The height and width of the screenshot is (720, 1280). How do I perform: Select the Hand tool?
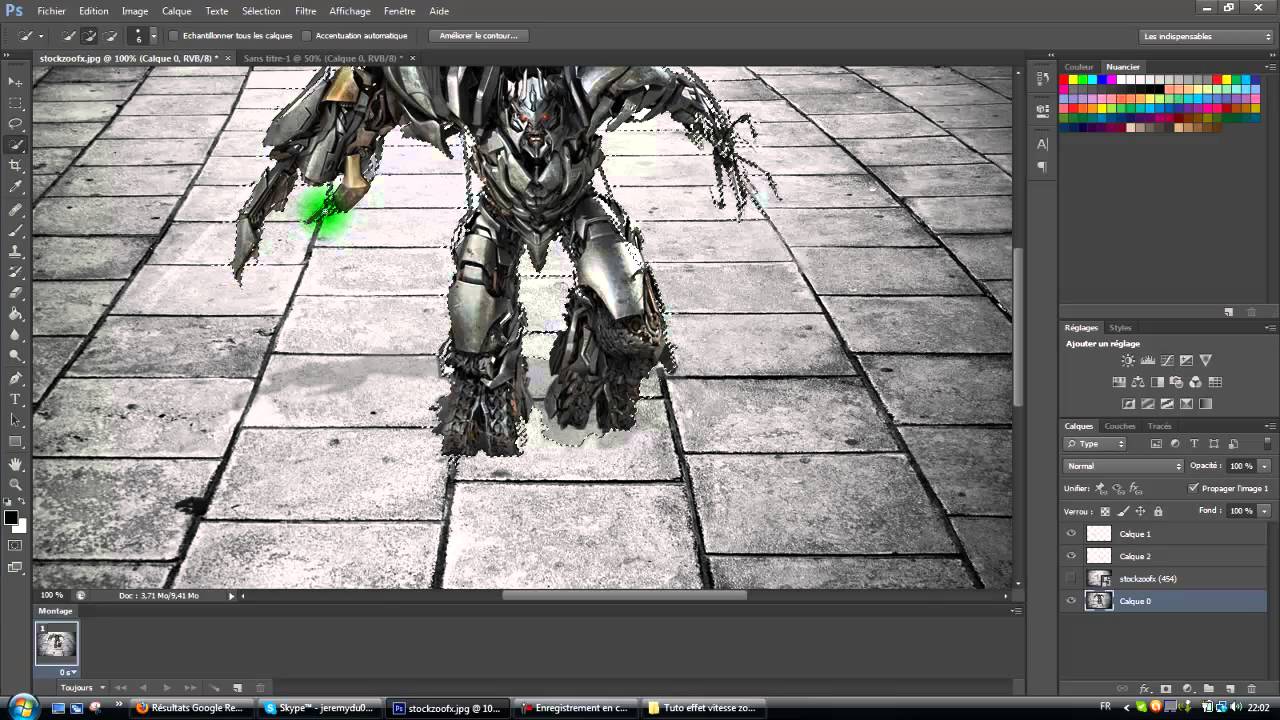[16, 465]
